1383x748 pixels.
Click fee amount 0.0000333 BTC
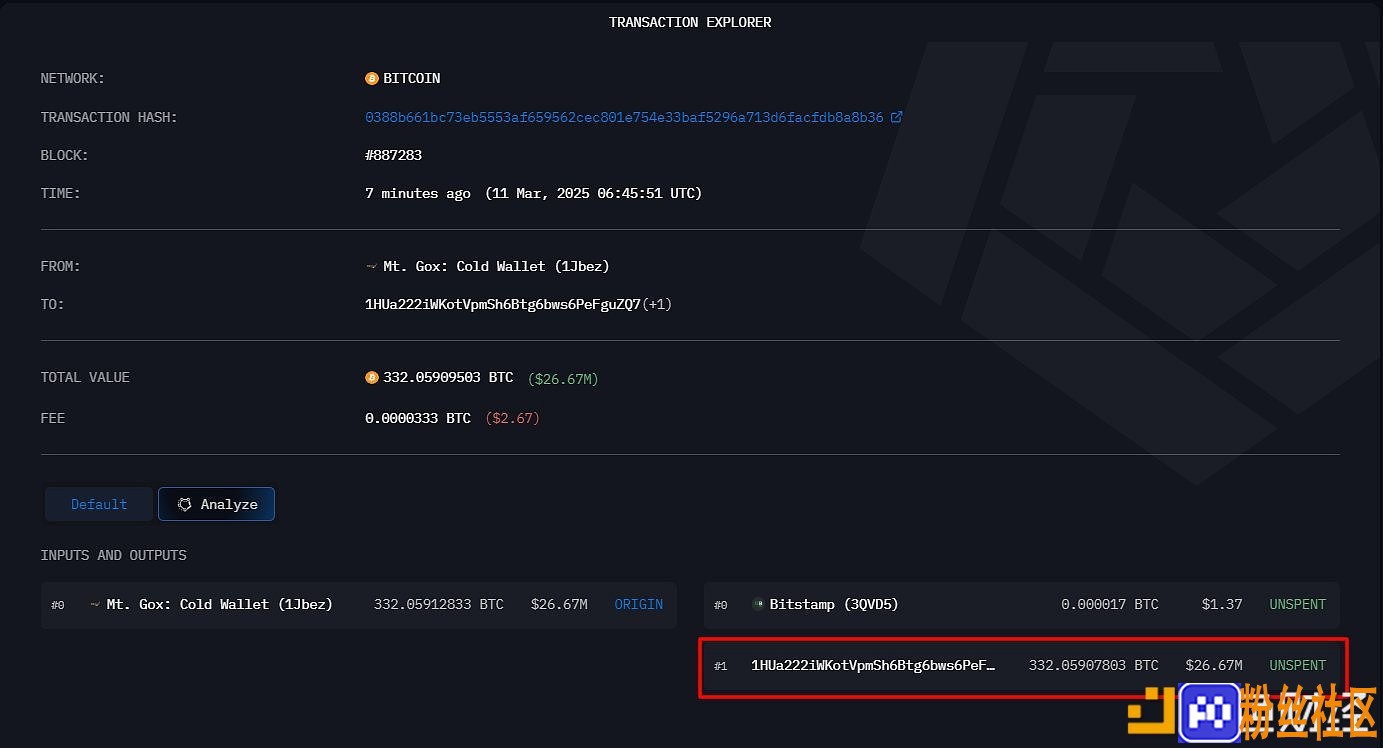coord(418,418)
